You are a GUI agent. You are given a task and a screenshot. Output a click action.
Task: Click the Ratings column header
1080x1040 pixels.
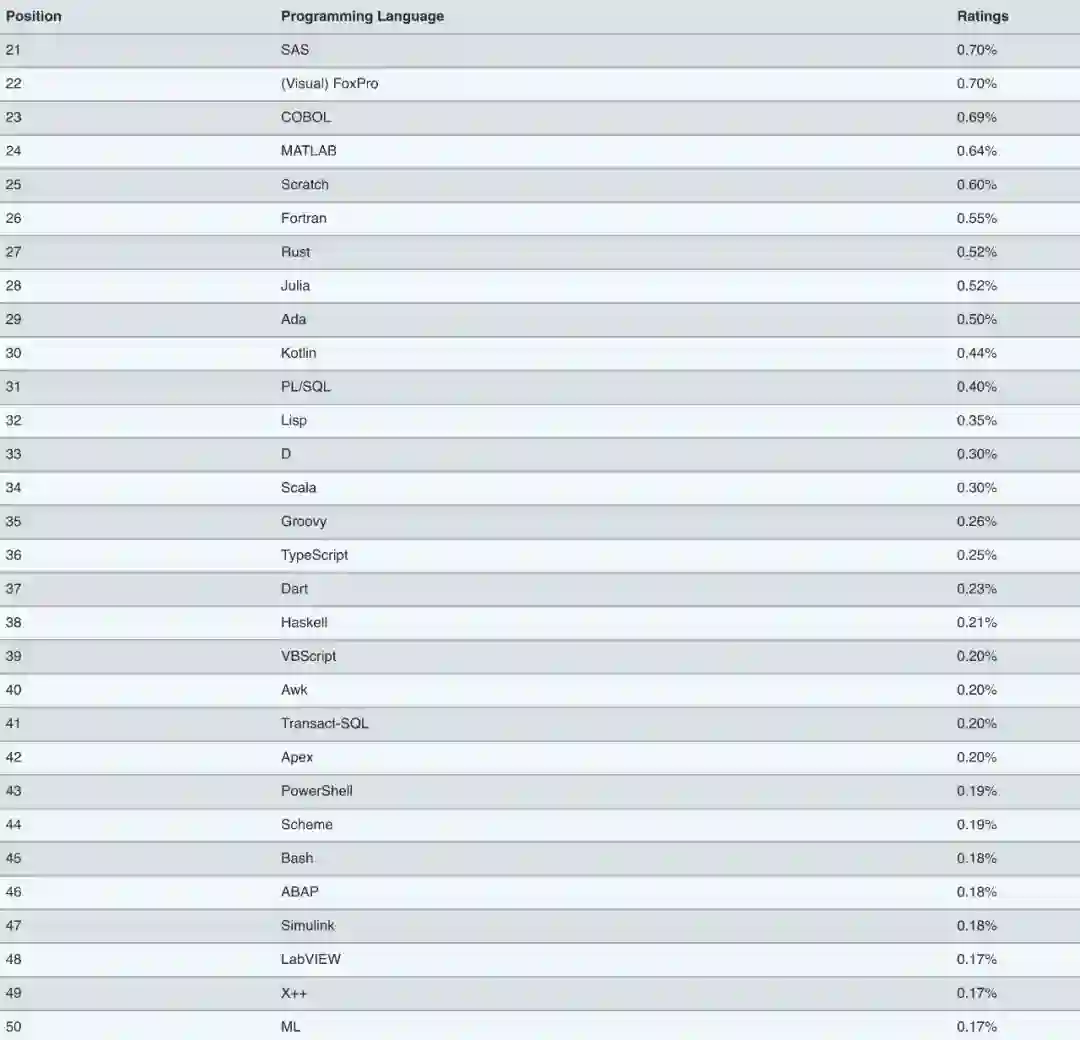(x=982, y=16)
